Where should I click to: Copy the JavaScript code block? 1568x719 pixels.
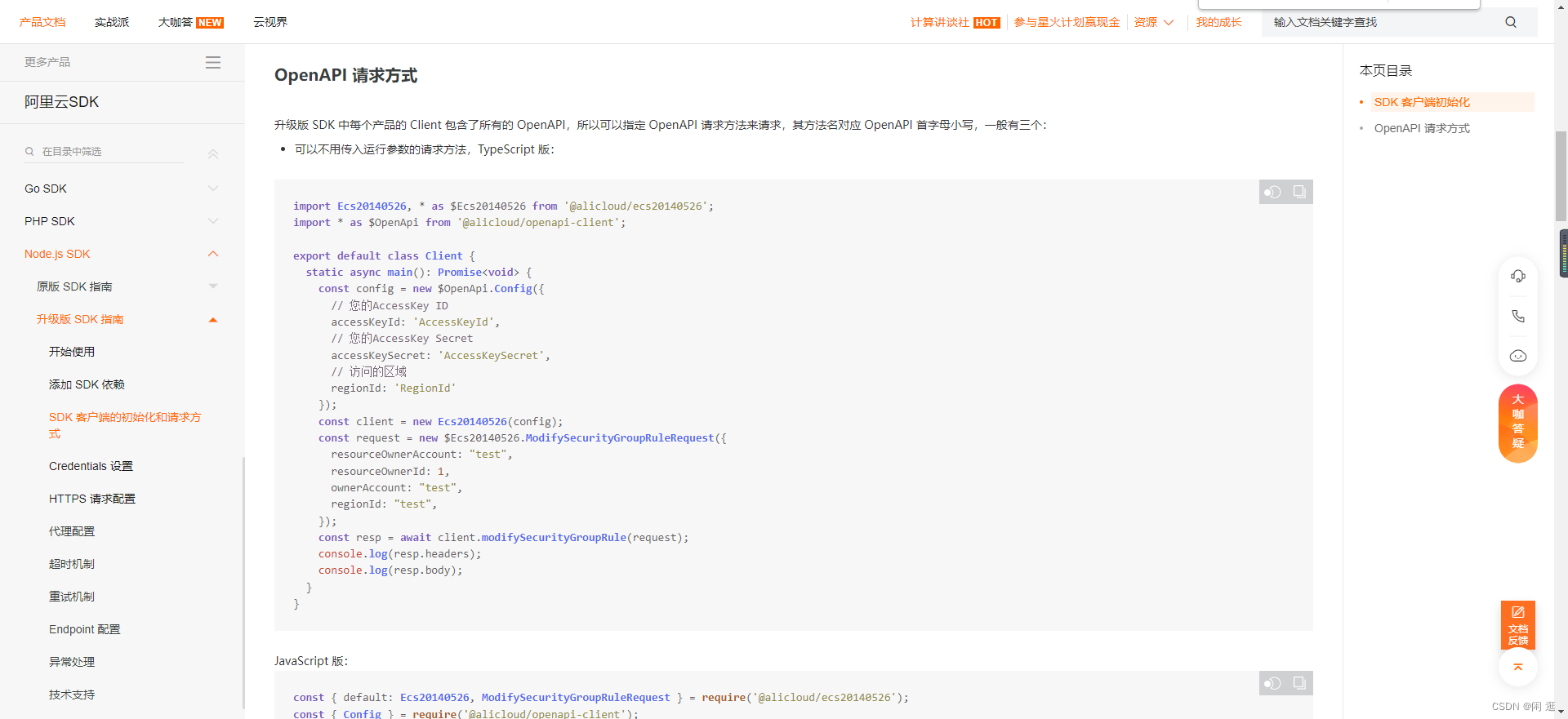[1299, 684]
